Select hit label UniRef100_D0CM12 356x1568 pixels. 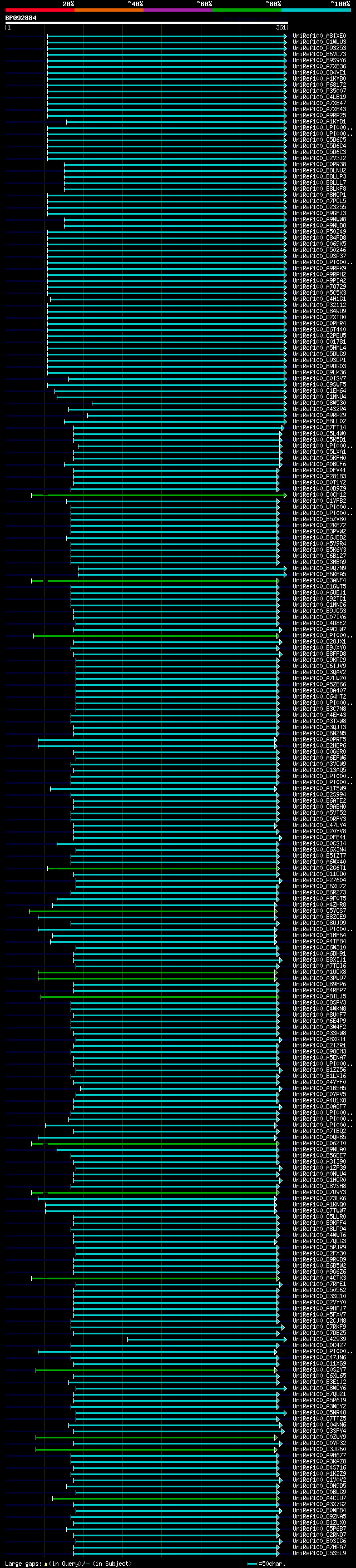[319, 495]
